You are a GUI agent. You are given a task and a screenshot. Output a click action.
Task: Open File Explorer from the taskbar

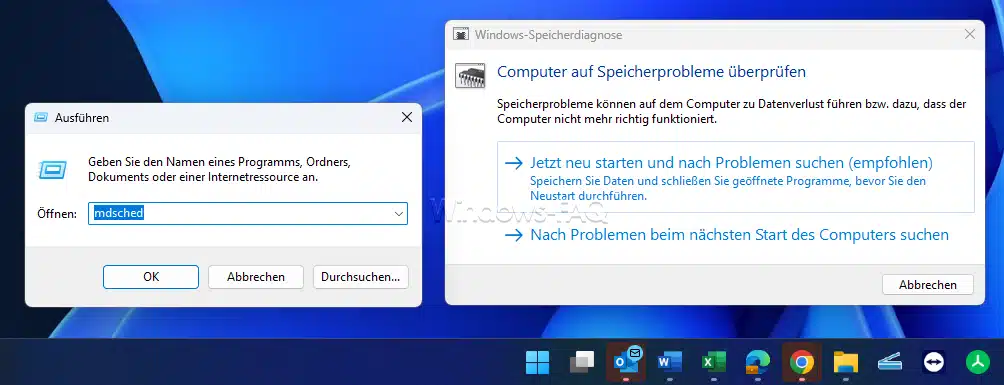(846, 363)
